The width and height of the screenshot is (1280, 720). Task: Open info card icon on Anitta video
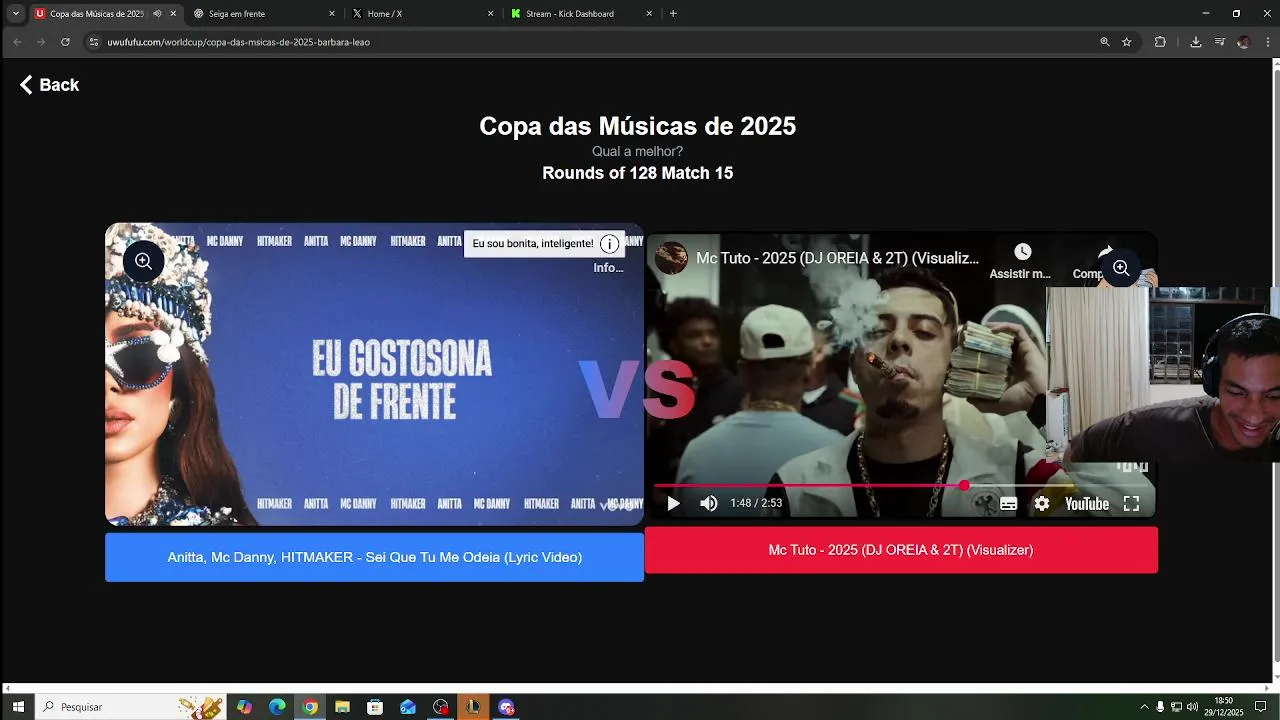pos(609,244)
